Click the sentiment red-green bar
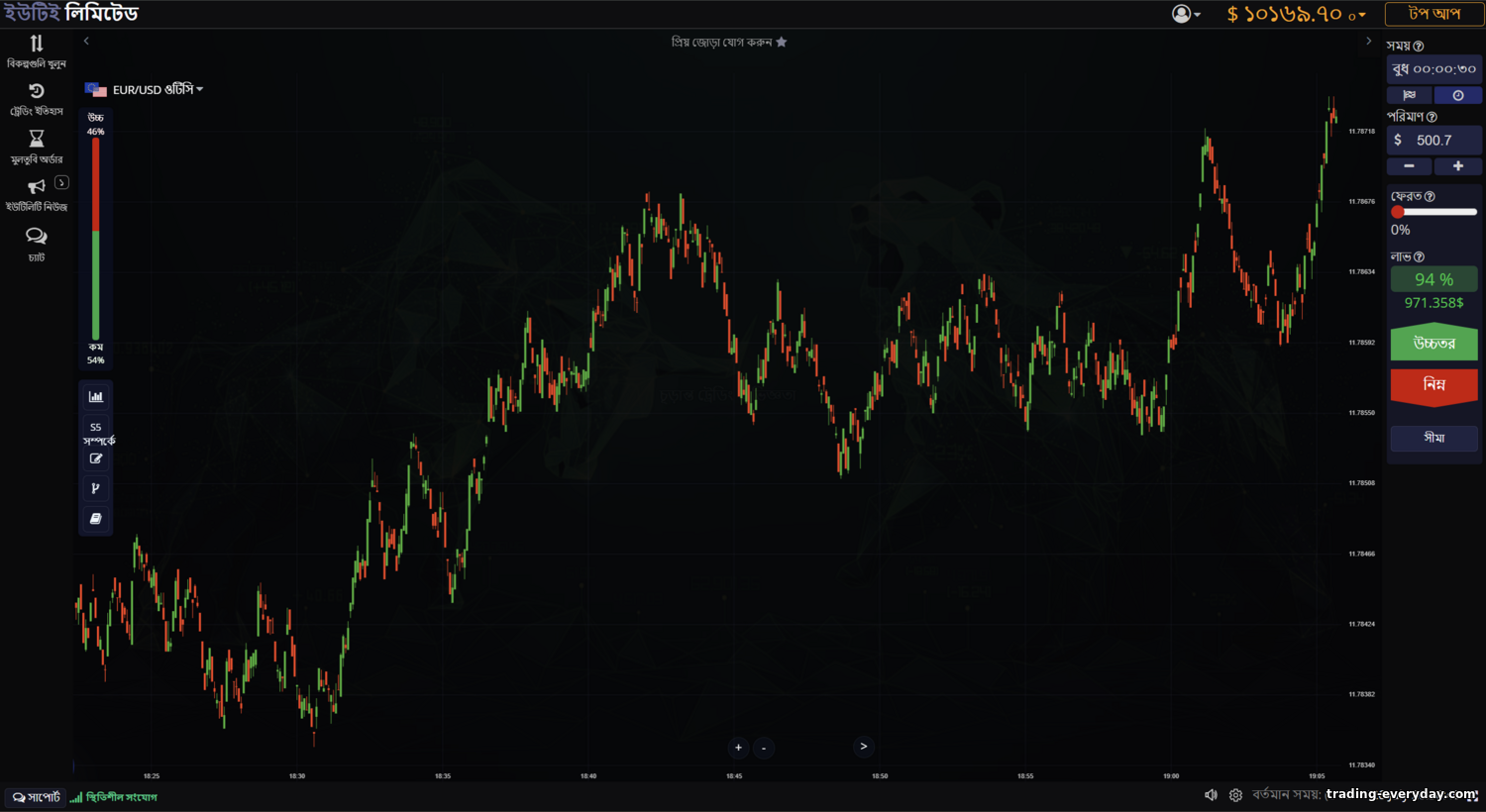Viewport: 1486px width, 812px height. pos(96,239)
